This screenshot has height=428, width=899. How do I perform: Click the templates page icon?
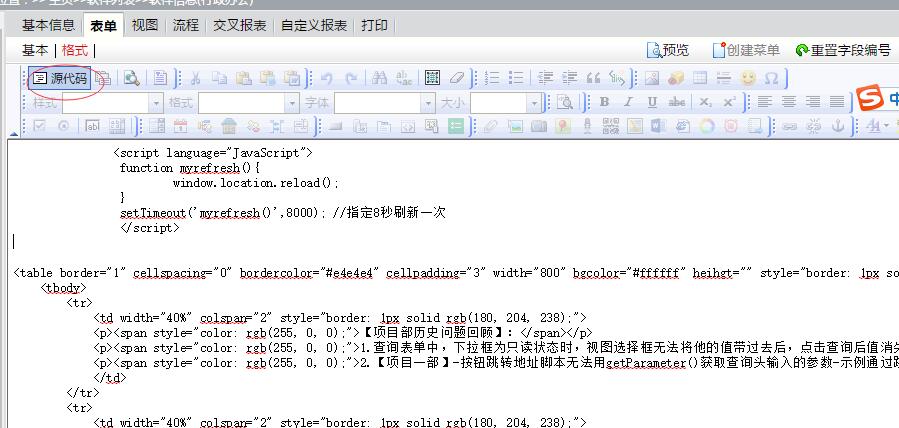(x=161, y=78)
